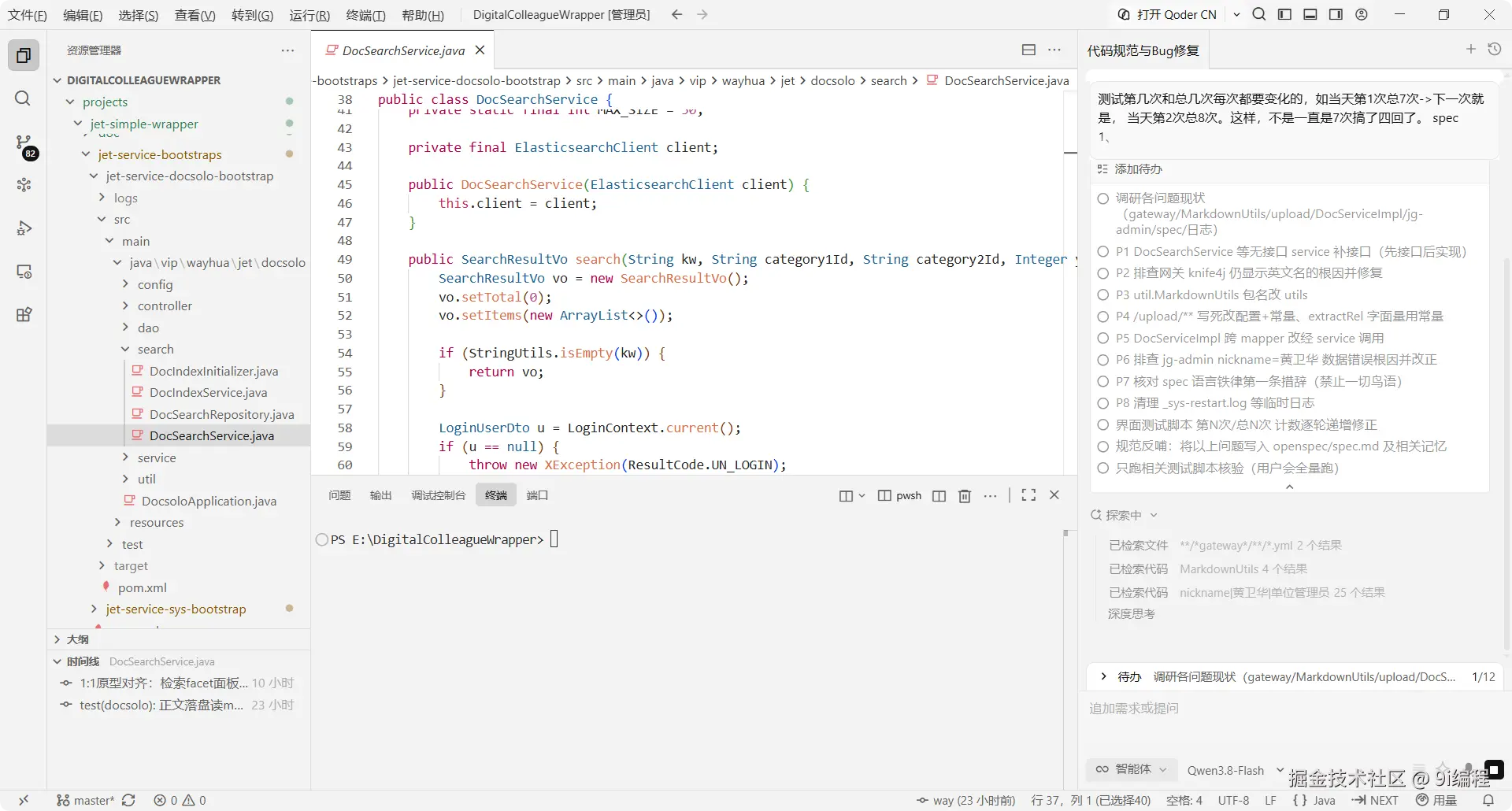Toggle bottom panel layout icon
The width and height of the screenshot is (1512, 811).
(x=1310, y=14)
